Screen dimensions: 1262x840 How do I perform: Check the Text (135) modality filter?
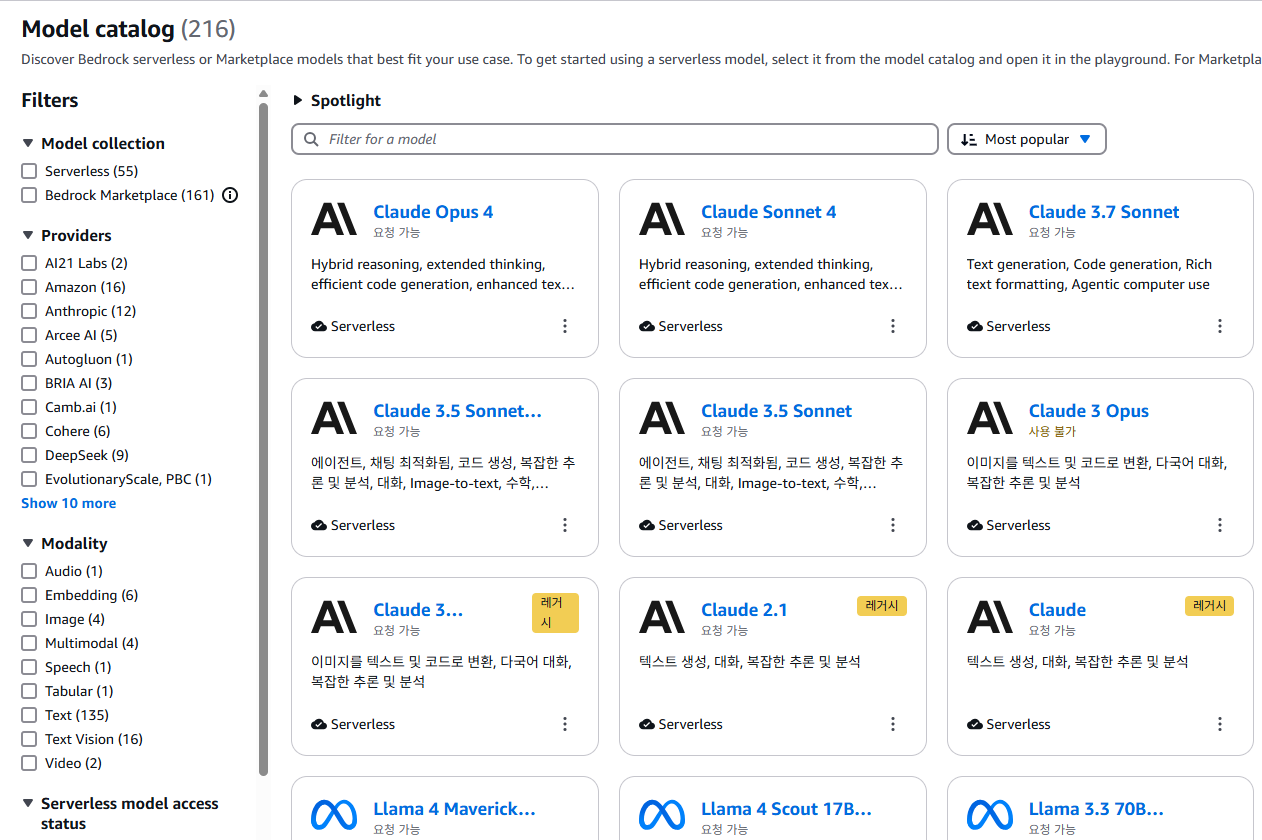click(29, 715)
